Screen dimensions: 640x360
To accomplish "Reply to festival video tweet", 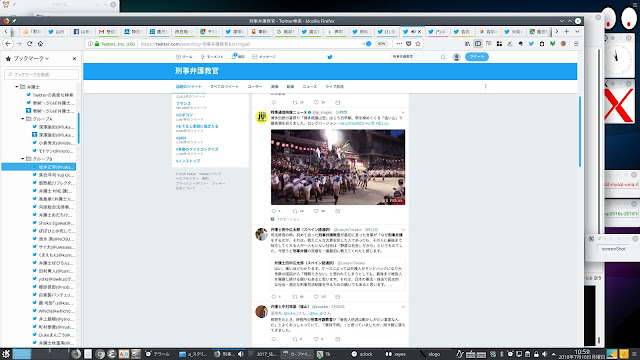I will 274,211.
